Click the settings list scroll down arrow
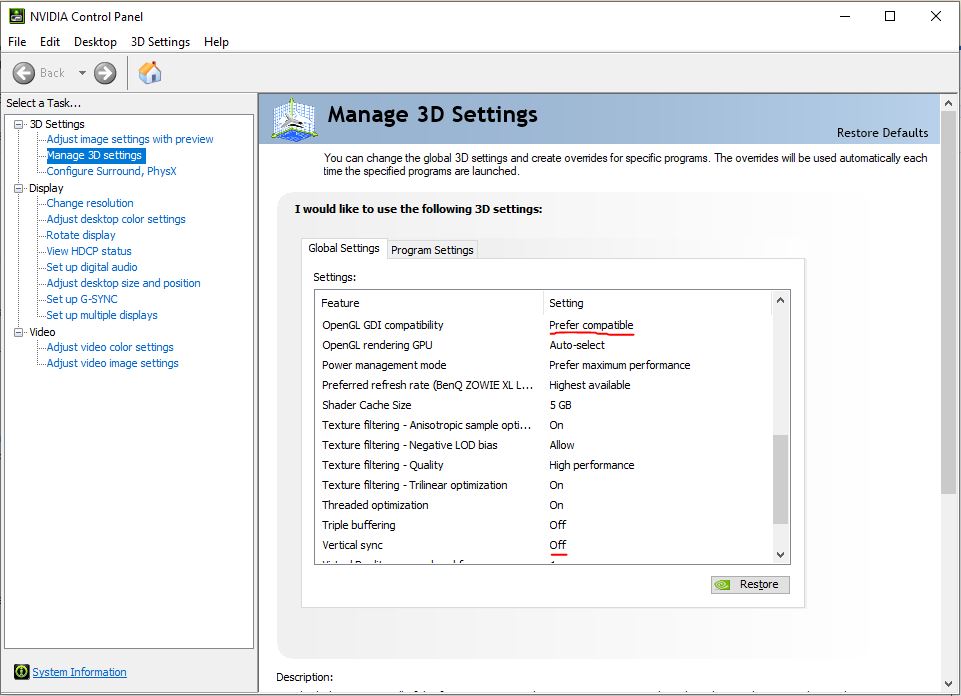Screen dimensions: 961x696 point(781,555)
